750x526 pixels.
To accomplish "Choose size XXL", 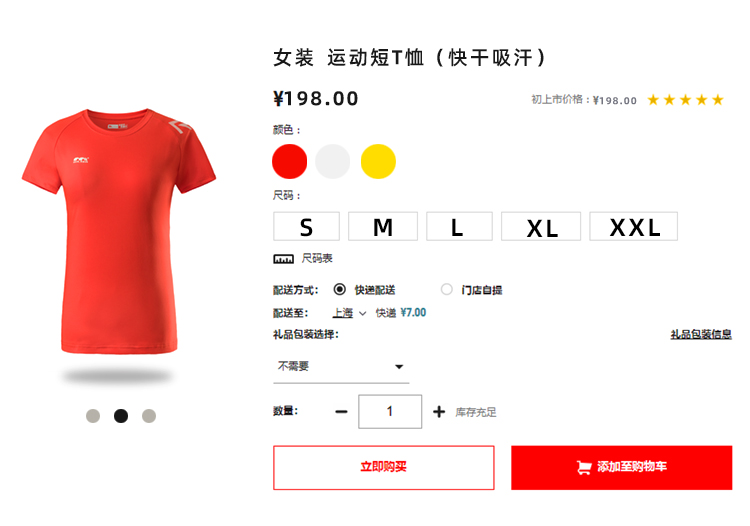I will click(x=634, y=227).
